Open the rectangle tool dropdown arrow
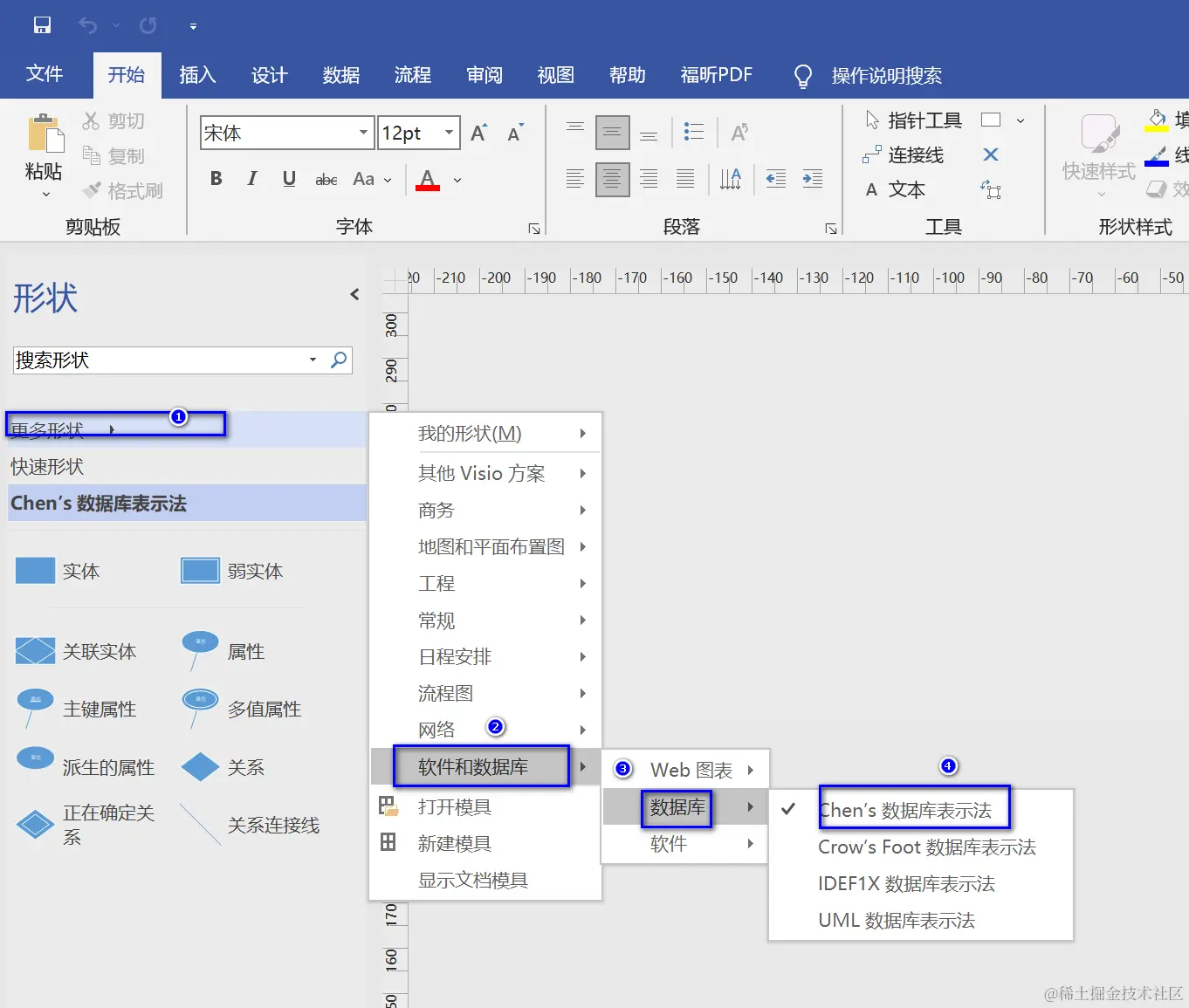Screen dimensions: 1189x1008 [1021, 120]
